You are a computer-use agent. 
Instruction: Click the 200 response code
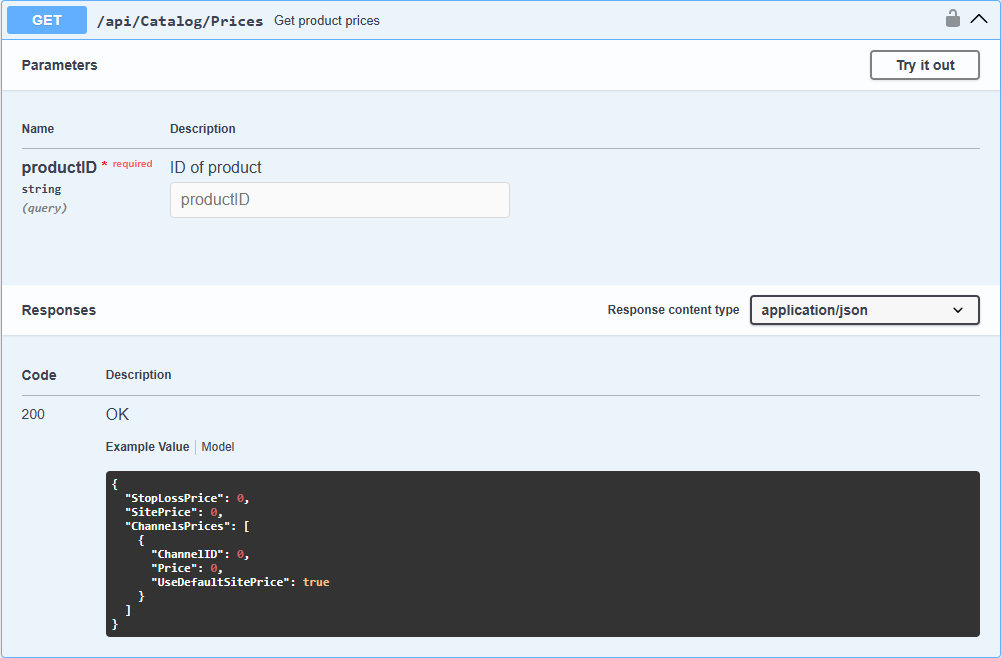(x=33, y=414)
